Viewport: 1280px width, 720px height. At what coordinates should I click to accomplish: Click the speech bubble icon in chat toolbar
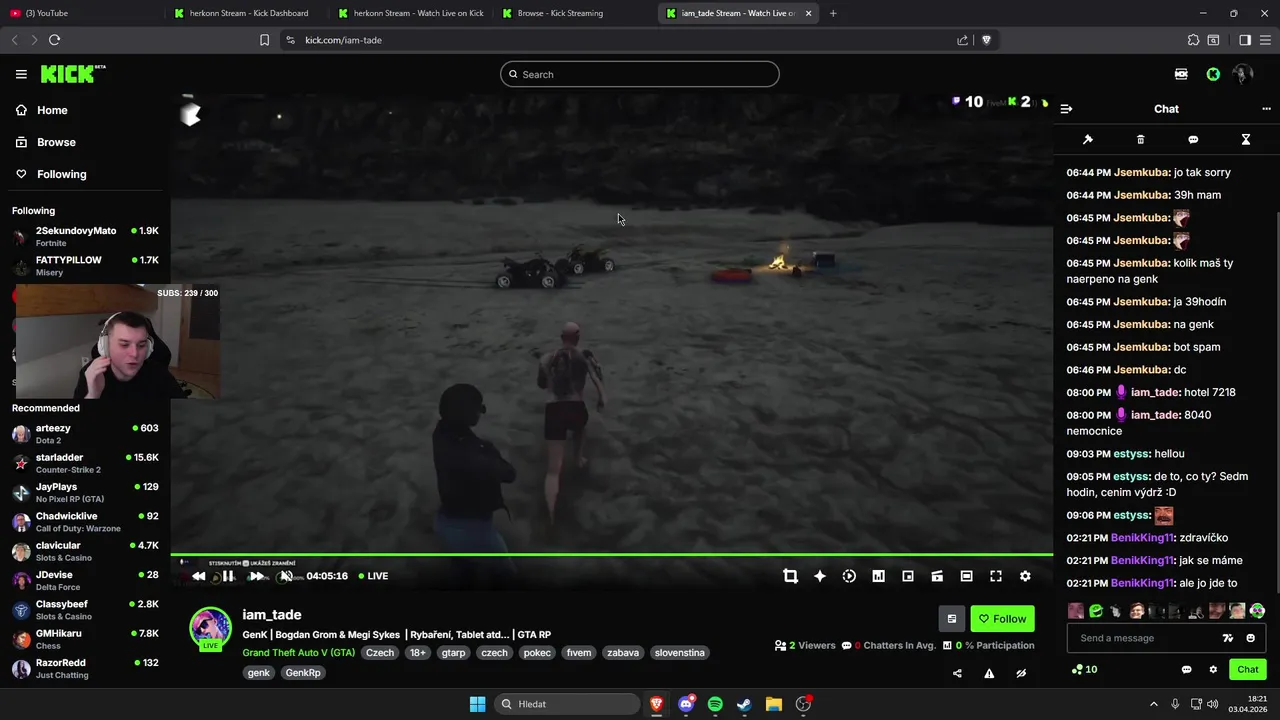[x=1193, y=140]
